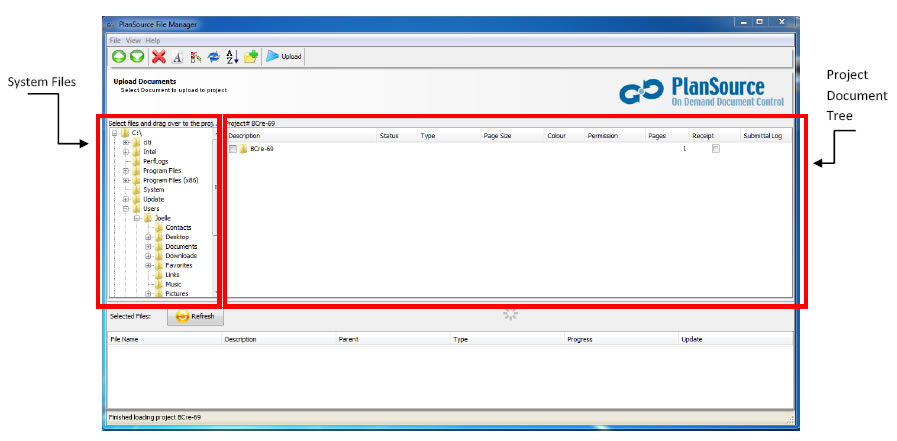Click the 'Project# BCre-69' label
The image size is (897, 441).
[x=251, y=123]
